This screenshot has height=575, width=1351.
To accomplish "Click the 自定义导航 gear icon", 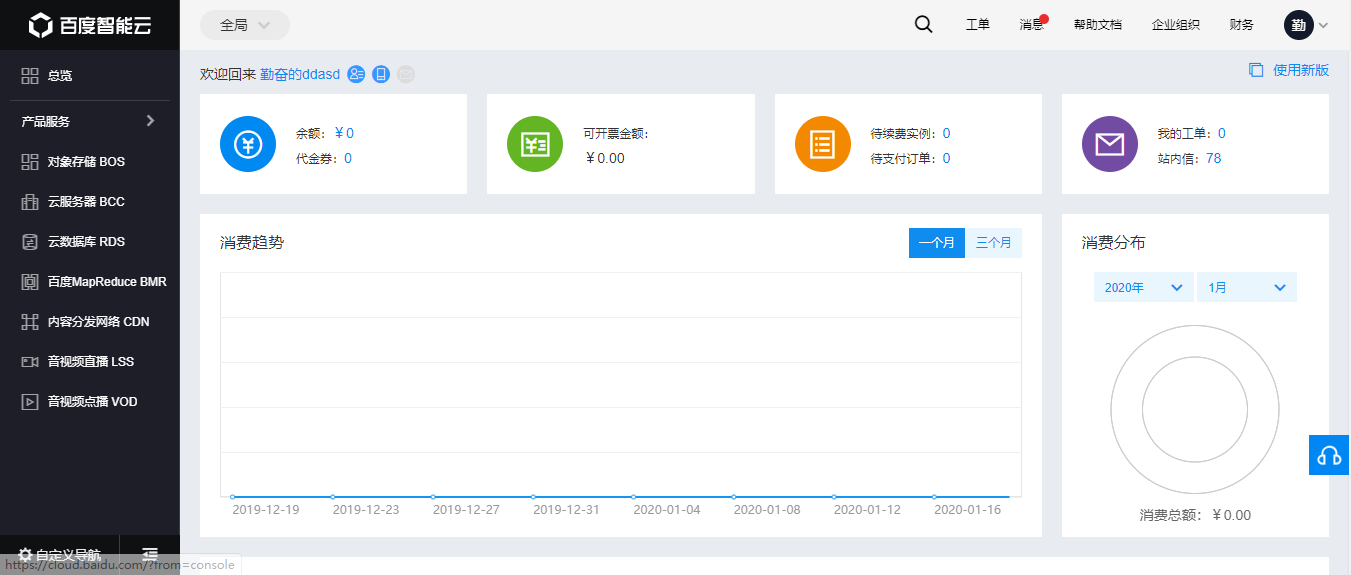I will [x=25, y=554].
